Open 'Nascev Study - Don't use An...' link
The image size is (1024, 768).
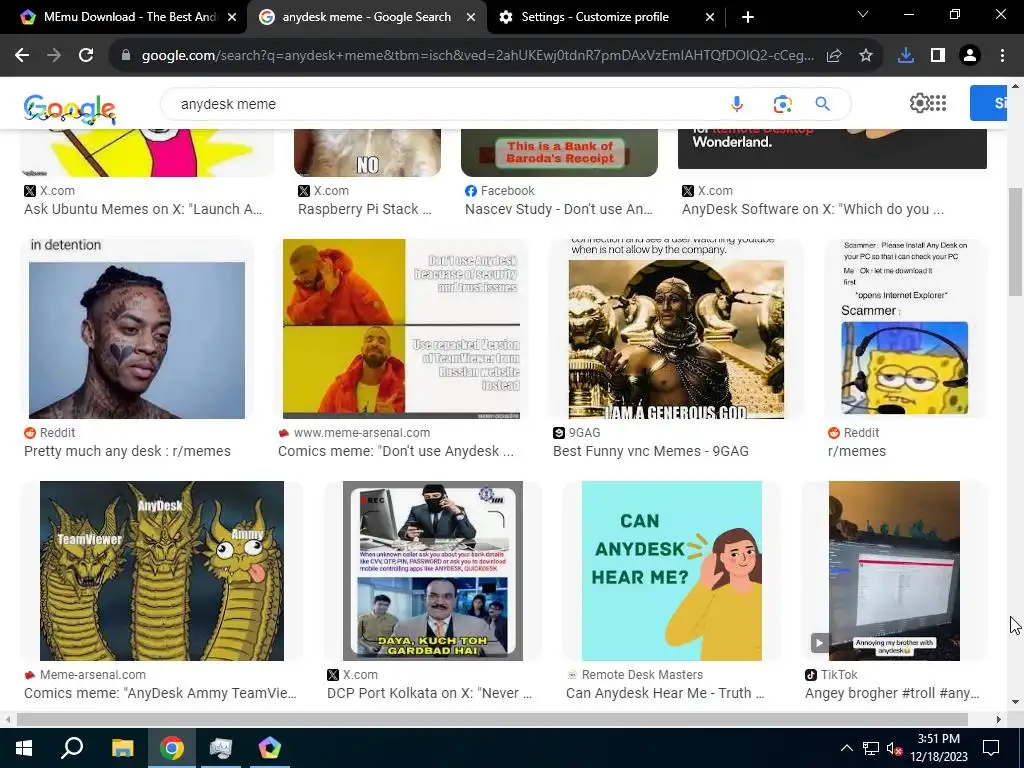click(x=558, y=209)
